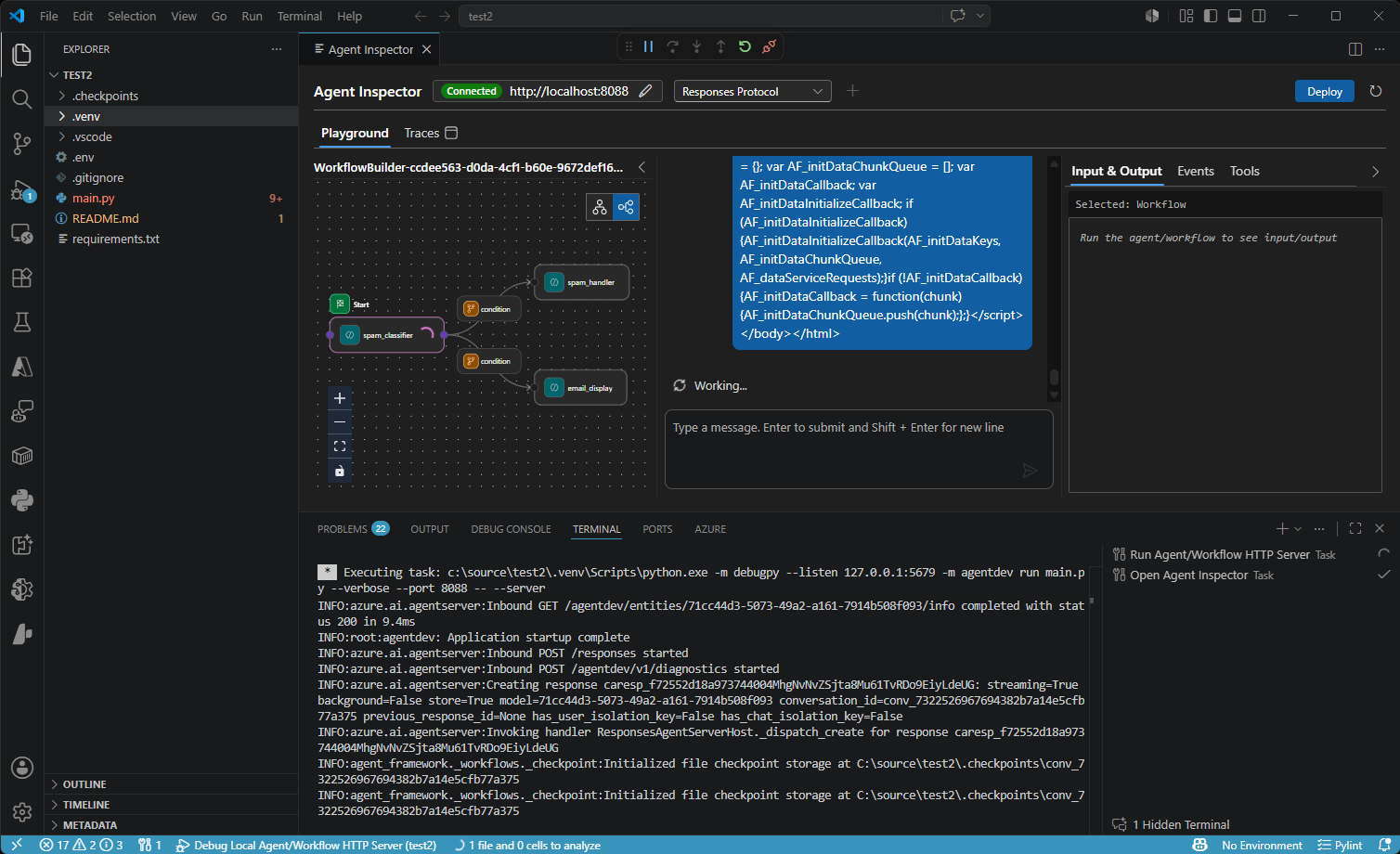Open the new terminal launch profile dropdown

tap(1298, 528)
